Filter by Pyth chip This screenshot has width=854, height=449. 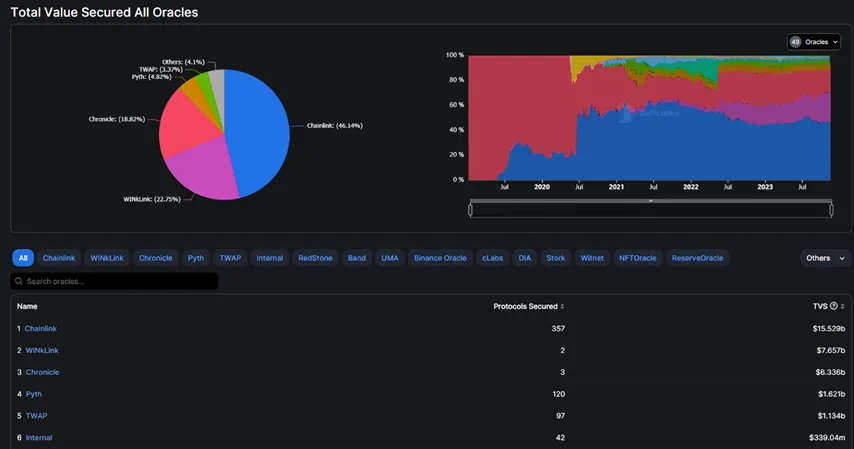pos(196,258)
